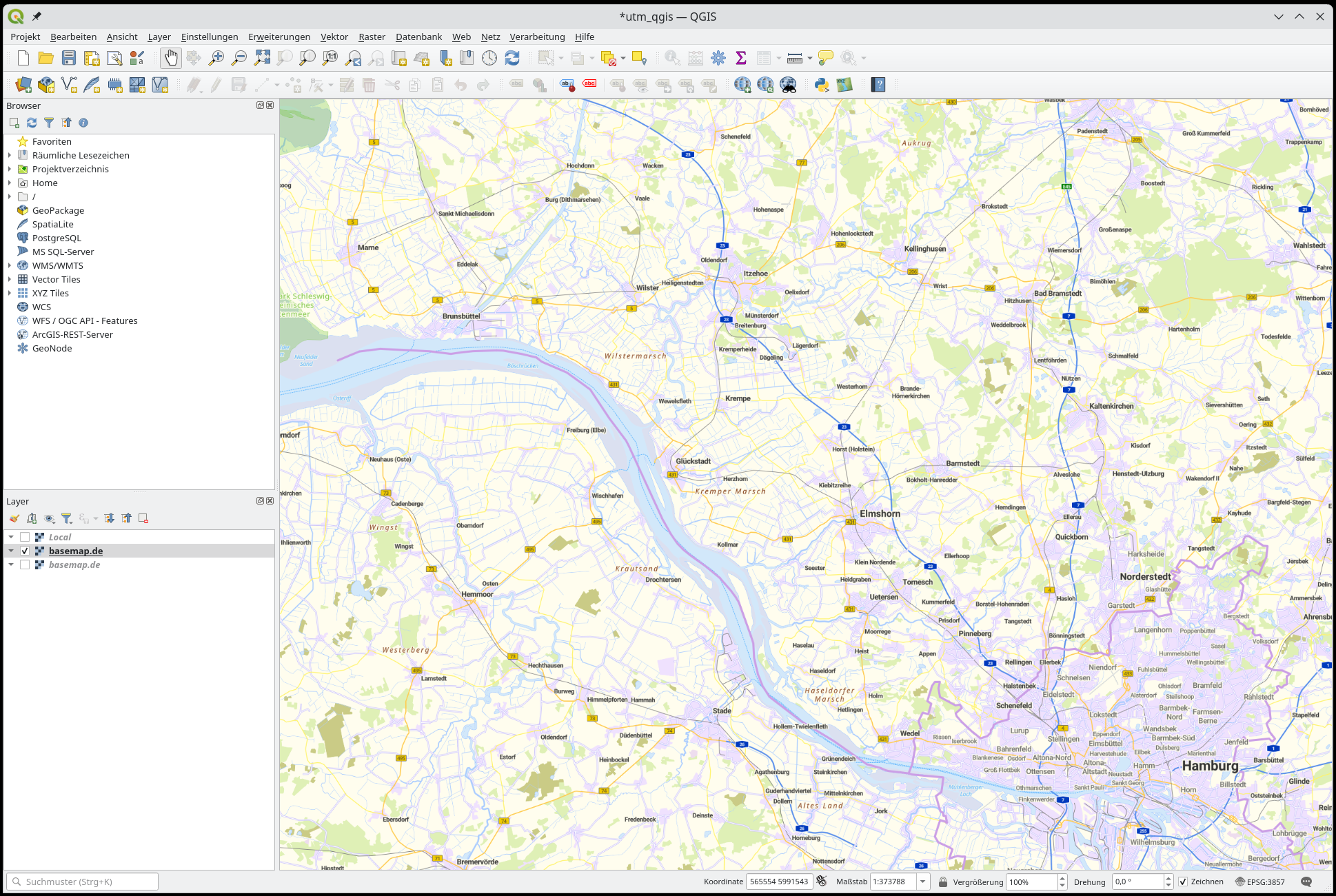Filter the Browser panel
Screen dimensions: 1336x896
[x=49, y=123]
